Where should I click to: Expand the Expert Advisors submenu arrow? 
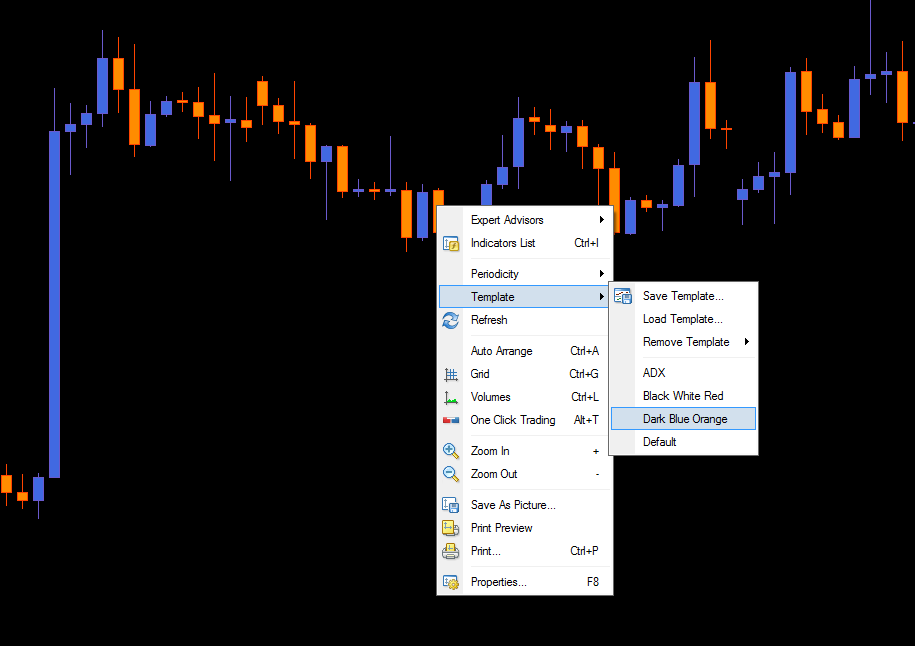(x=601, y=220)
